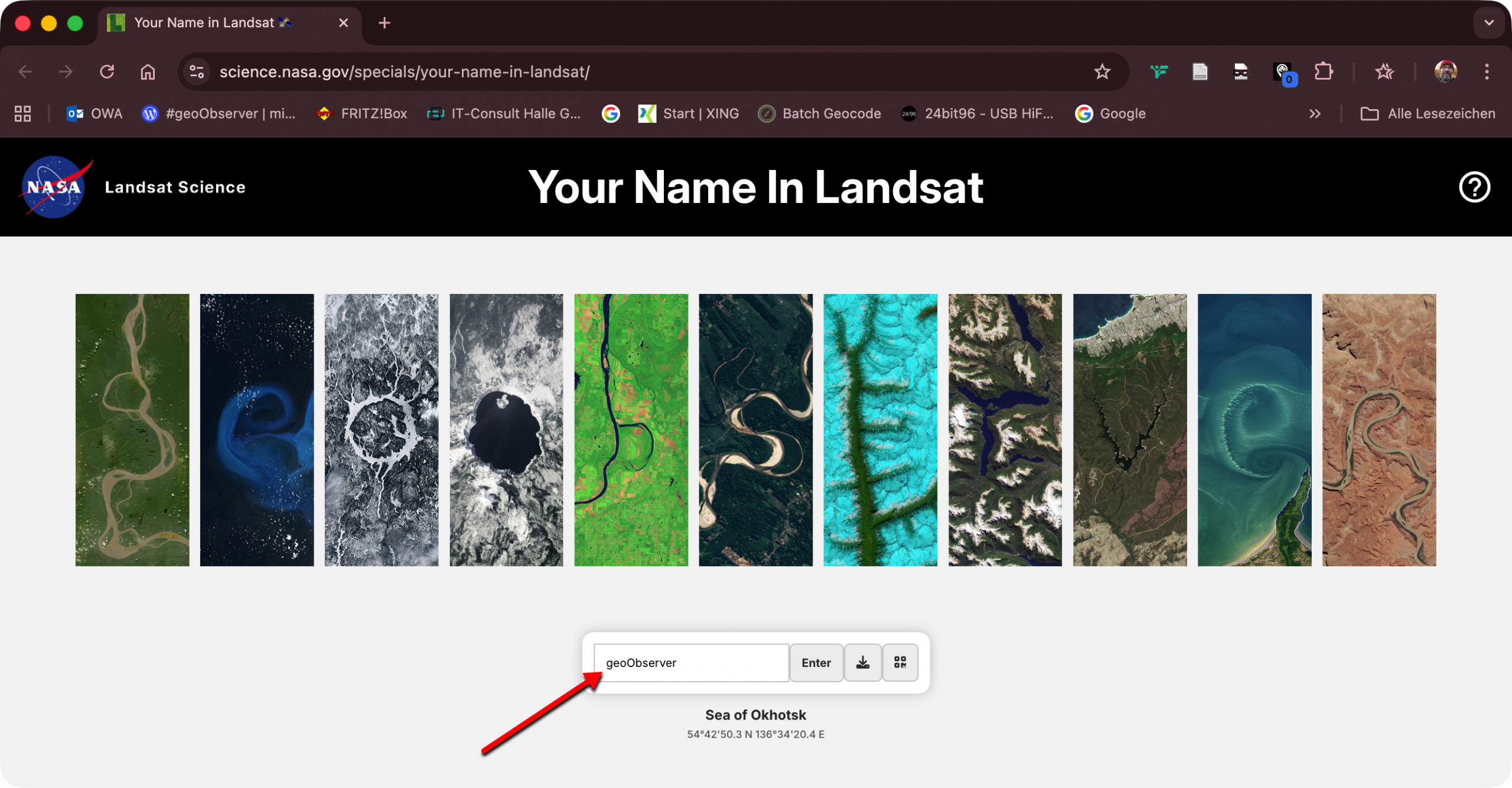Expand hidden bookmarks chevron
1512x788 pixels.
(x=1314, y=113)
